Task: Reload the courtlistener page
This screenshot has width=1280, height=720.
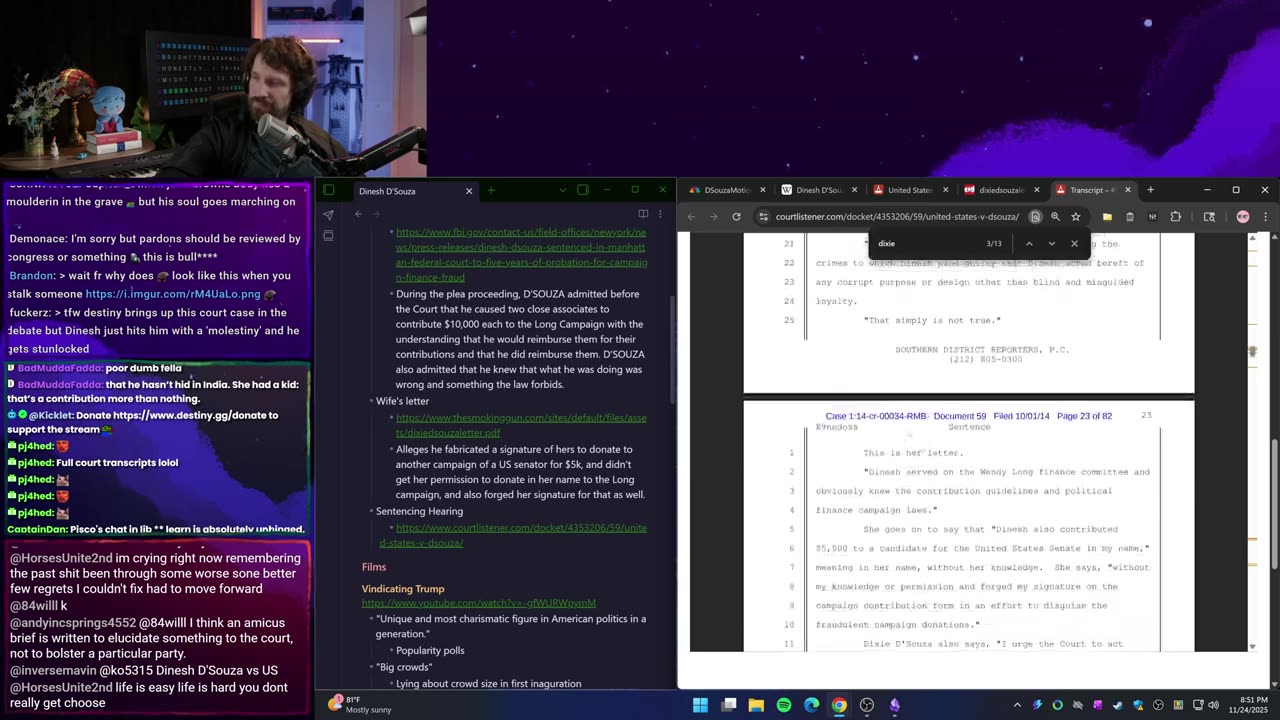Action: point(737,217)
